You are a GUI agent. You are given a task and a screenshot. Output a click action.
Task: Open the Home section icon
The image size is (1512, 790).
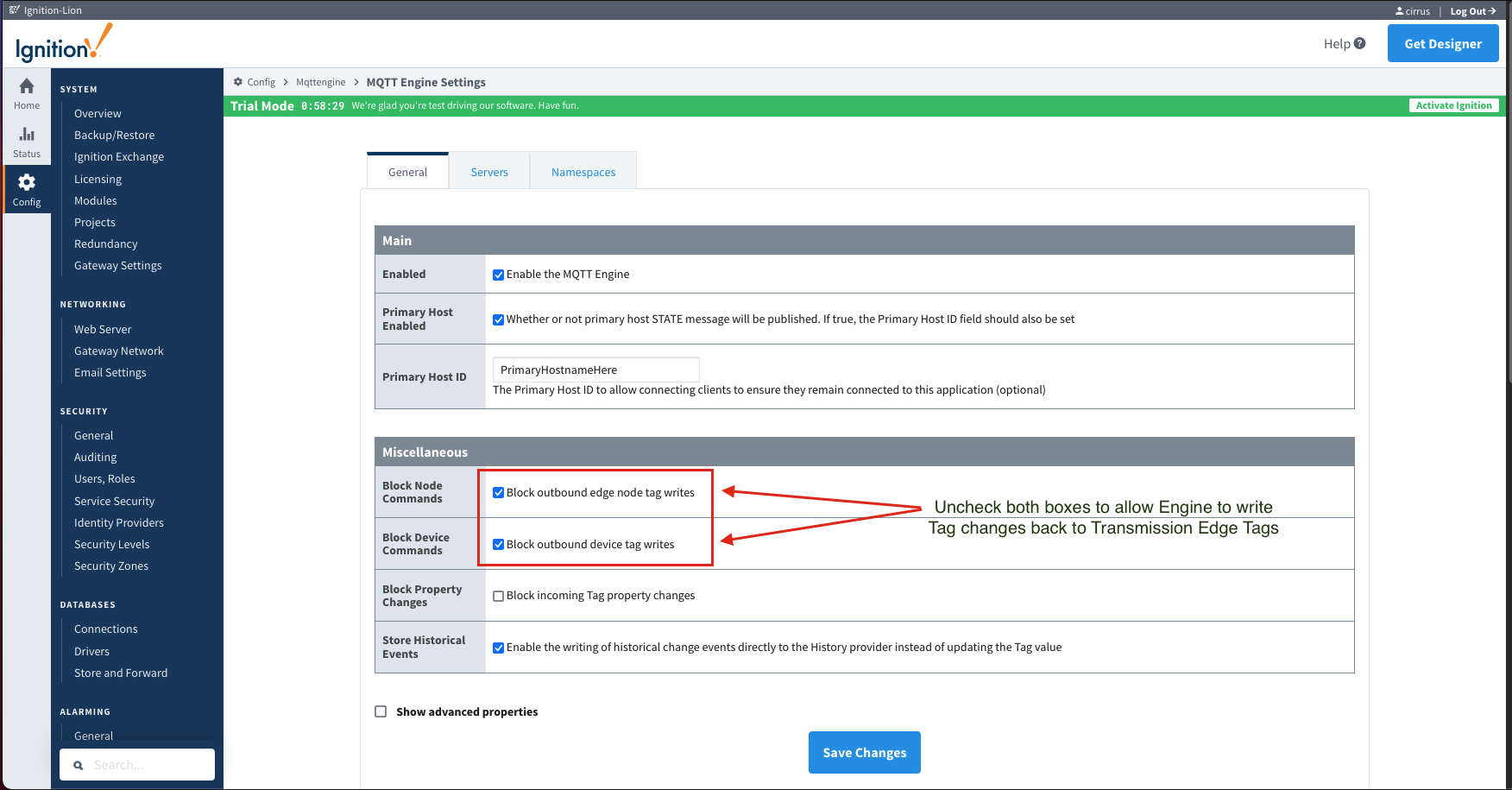[x=27, y=86]
